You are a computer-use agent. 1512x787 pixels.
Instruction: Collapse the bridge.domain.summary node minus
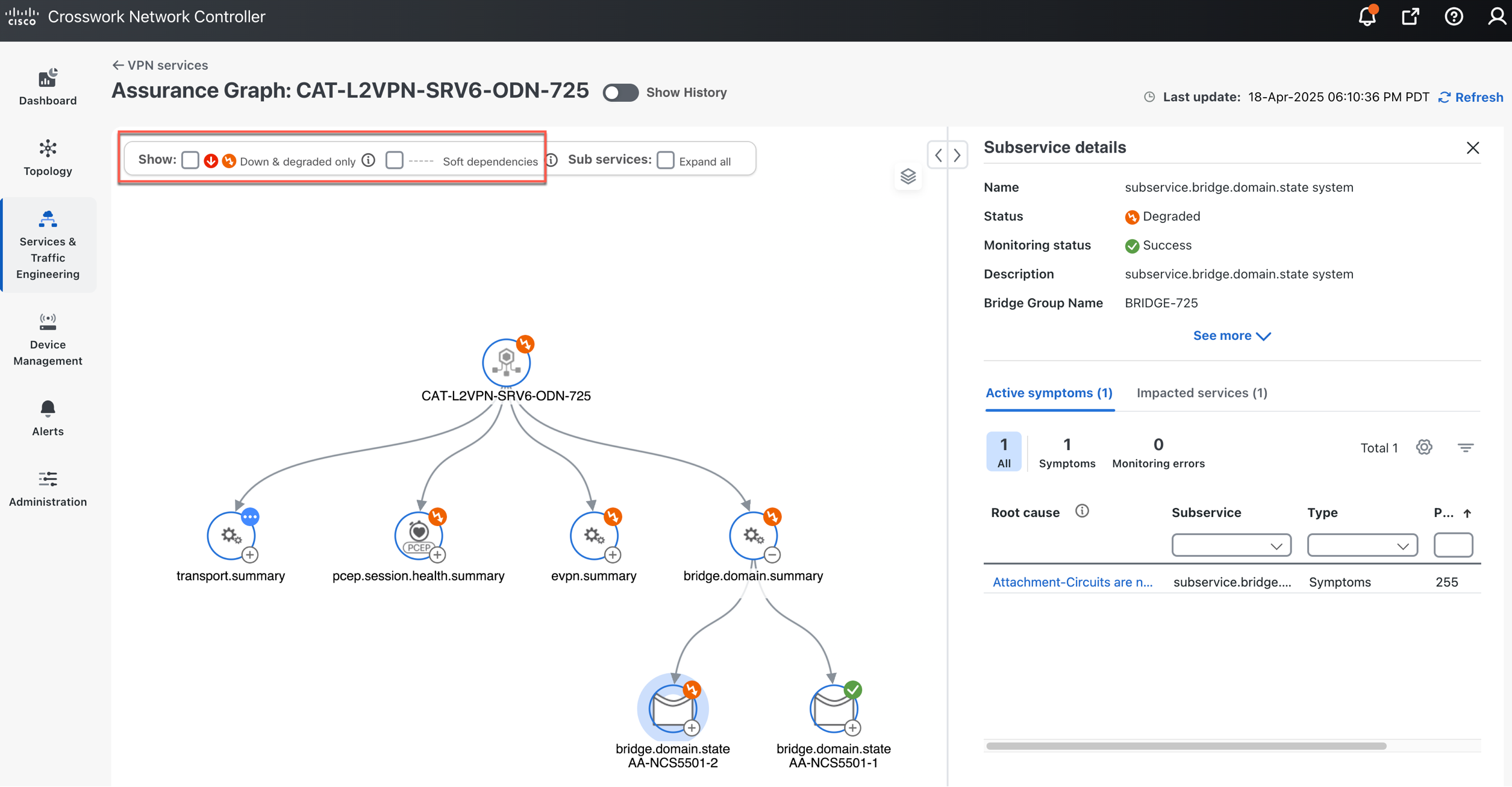[772, 554]
